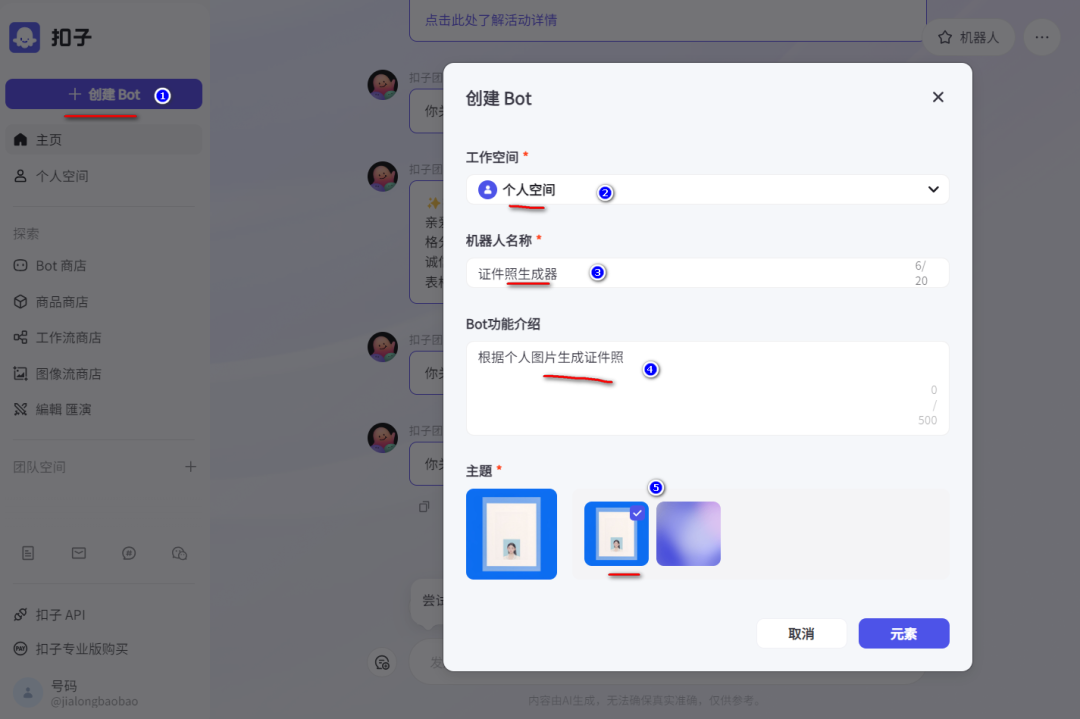
Task: Open the 商品商店 entry
Action: click(103, 302)
